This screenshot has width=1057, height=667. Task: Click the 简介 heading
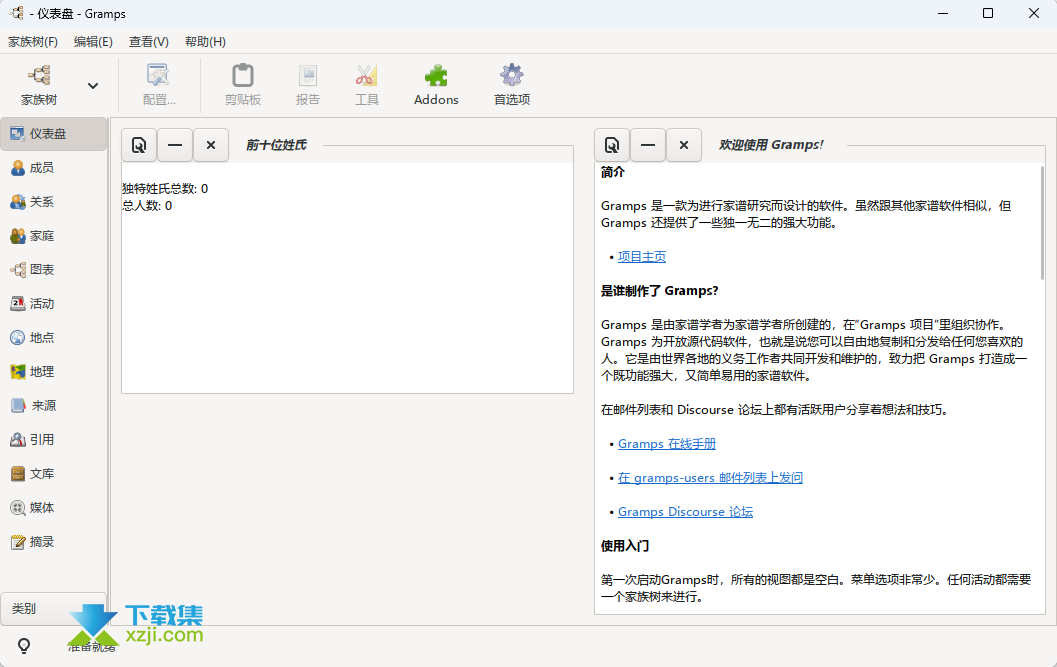click(x=613, y=172)
